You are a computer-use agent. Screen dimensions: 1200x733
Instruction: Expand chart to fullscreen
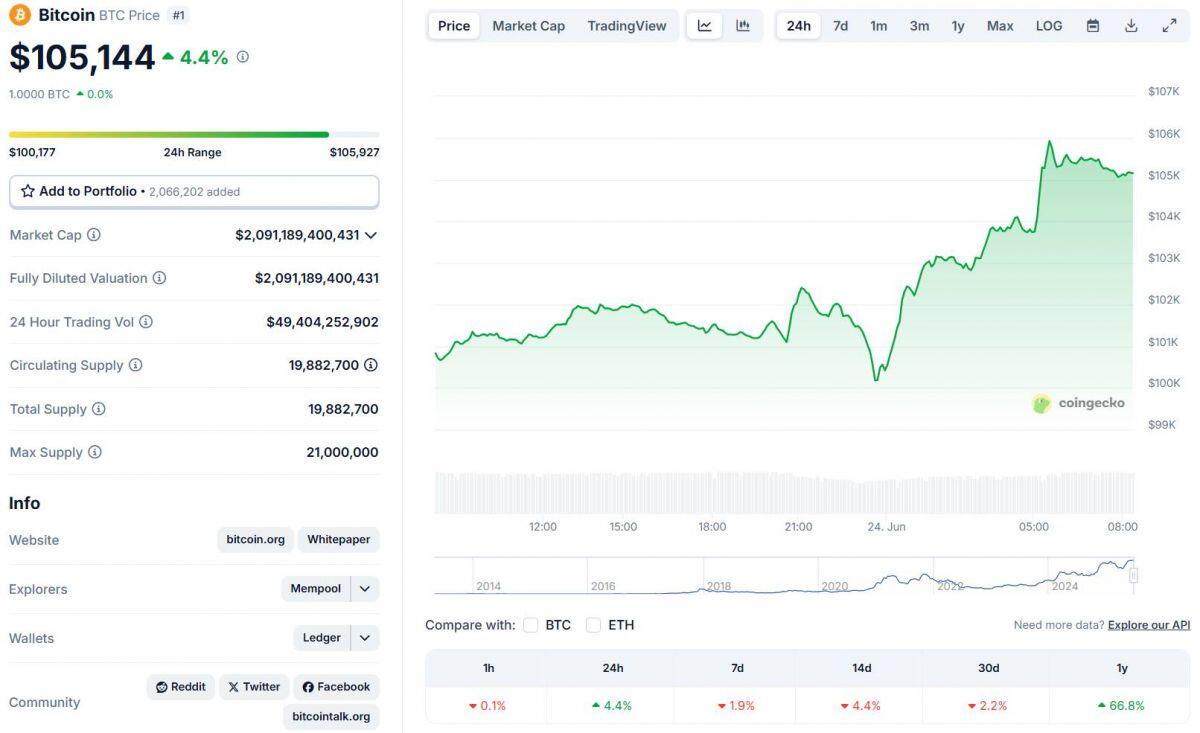coord(1169,26)
